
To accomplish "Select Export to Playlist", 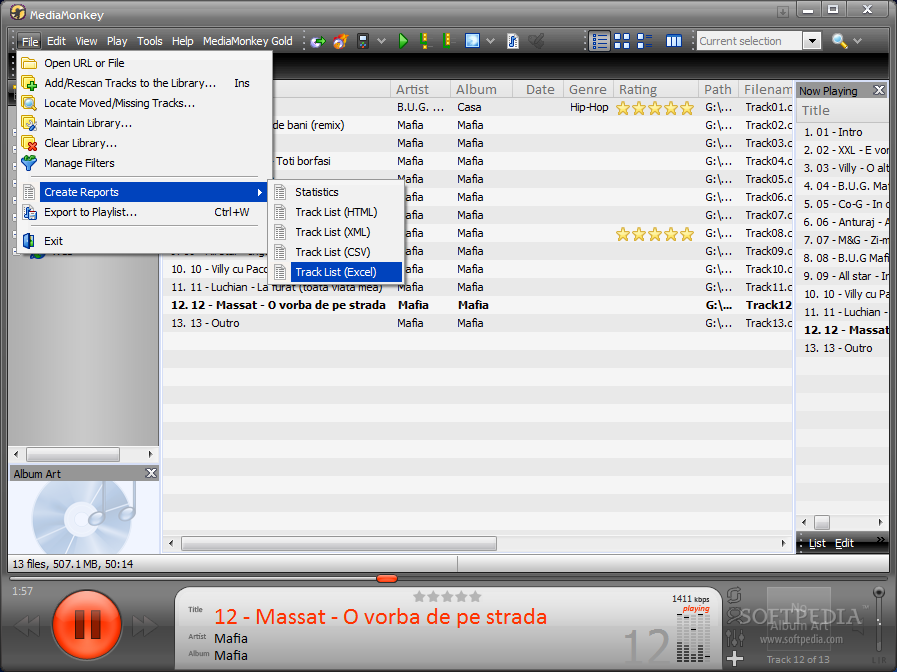I will click(x=144, y=212).
